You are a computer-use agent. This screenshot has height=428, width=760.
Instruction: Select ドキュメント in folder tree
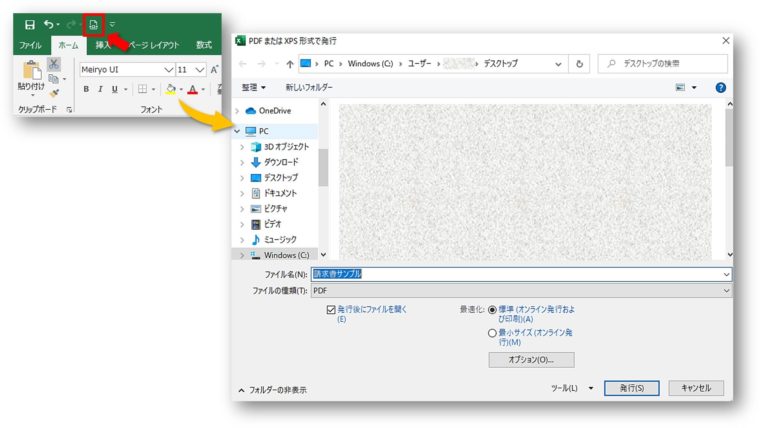[280, 193]
